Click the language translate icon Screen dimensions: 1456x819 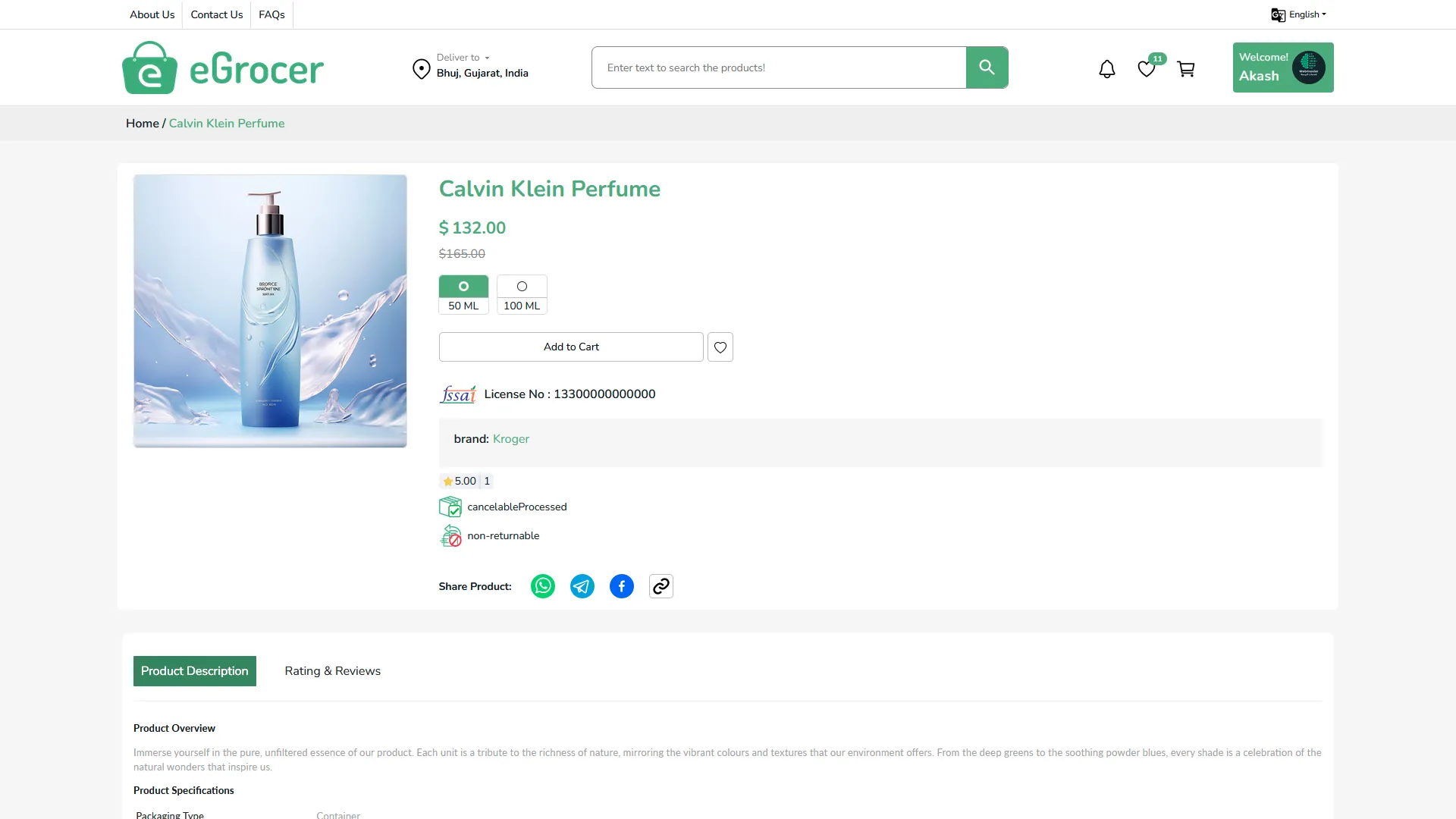1278,14
